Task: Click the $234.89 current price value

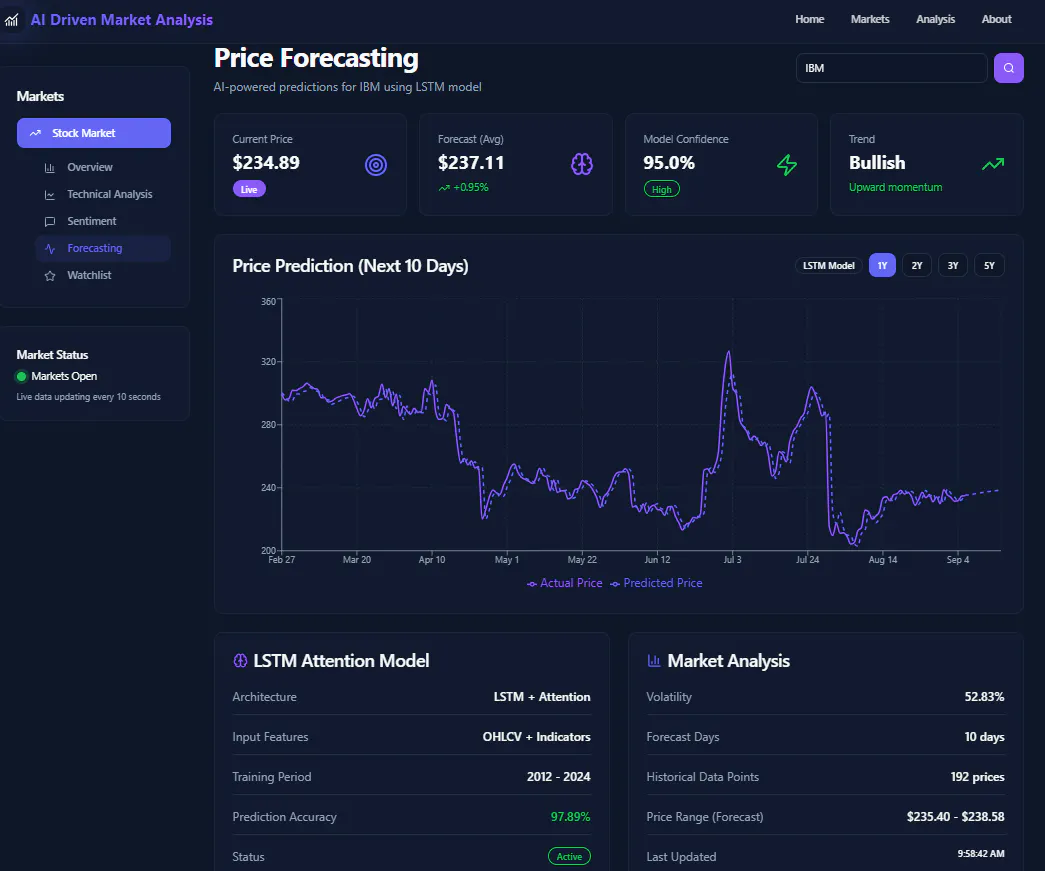Action: [x=266, y=163]
